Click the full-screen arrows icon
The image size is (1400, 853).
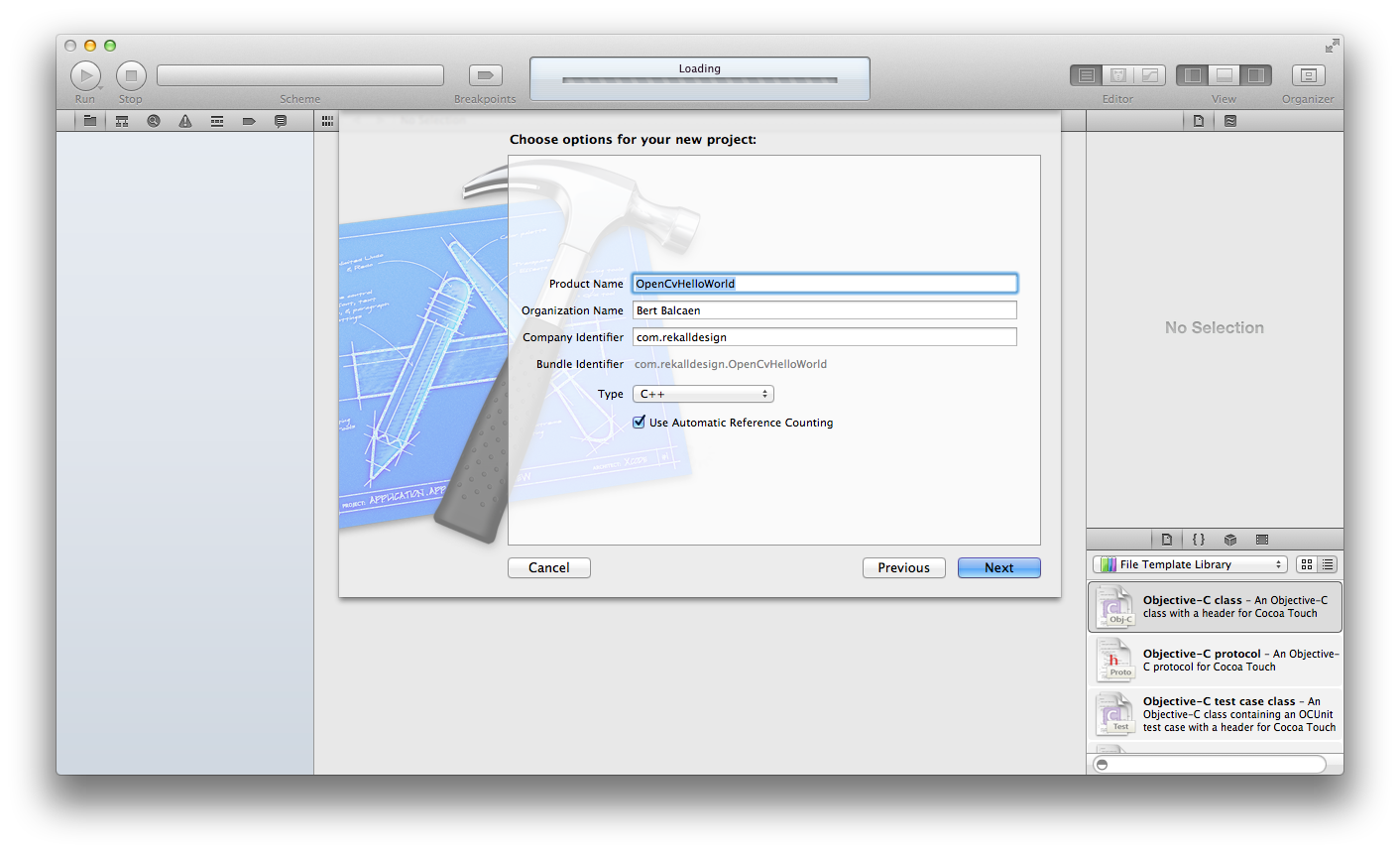(x=1332, y=46)
